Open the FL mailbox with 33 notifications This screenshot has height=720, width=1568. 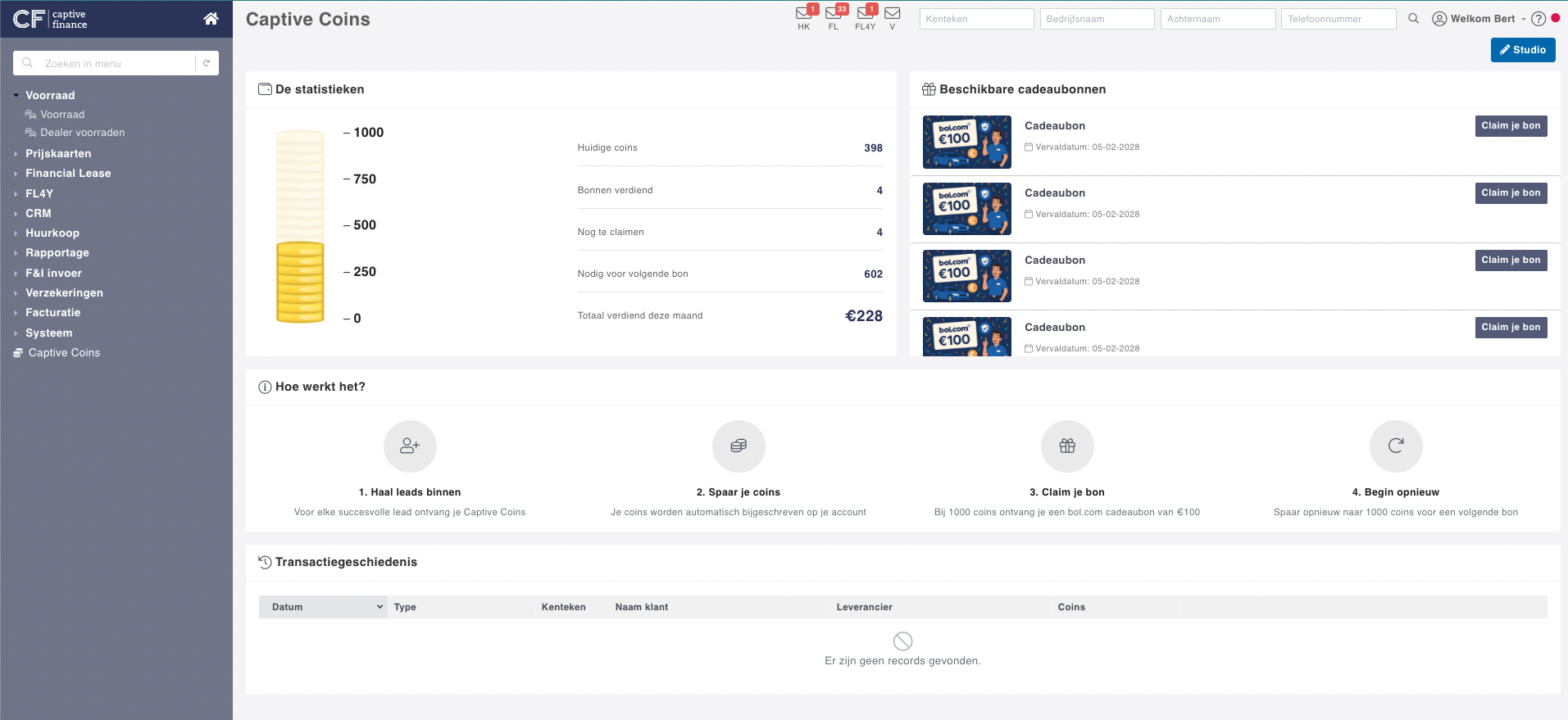pyautogui.click(x=833, y=14)
